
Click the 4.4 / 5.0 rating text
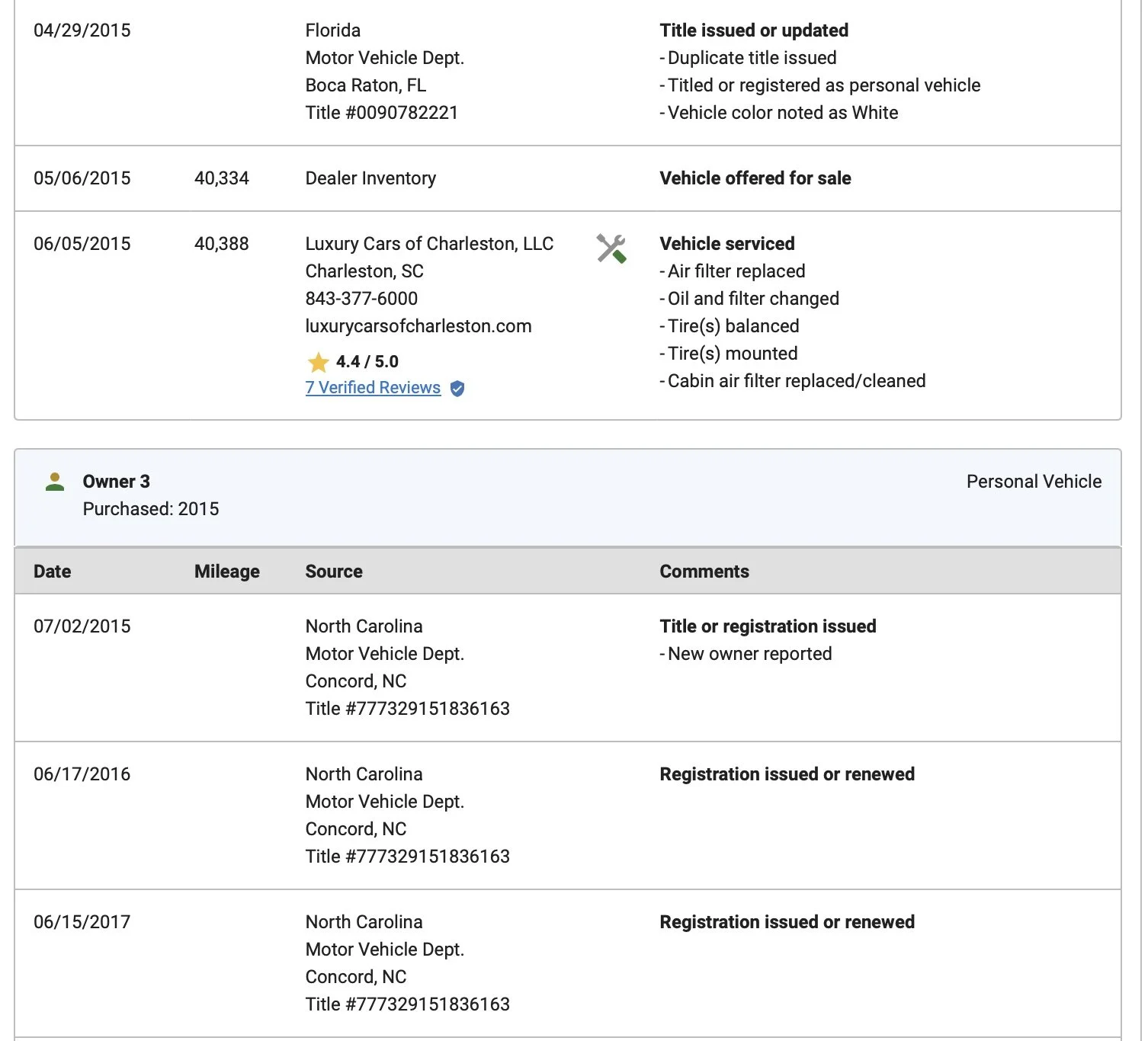[367, 362]
